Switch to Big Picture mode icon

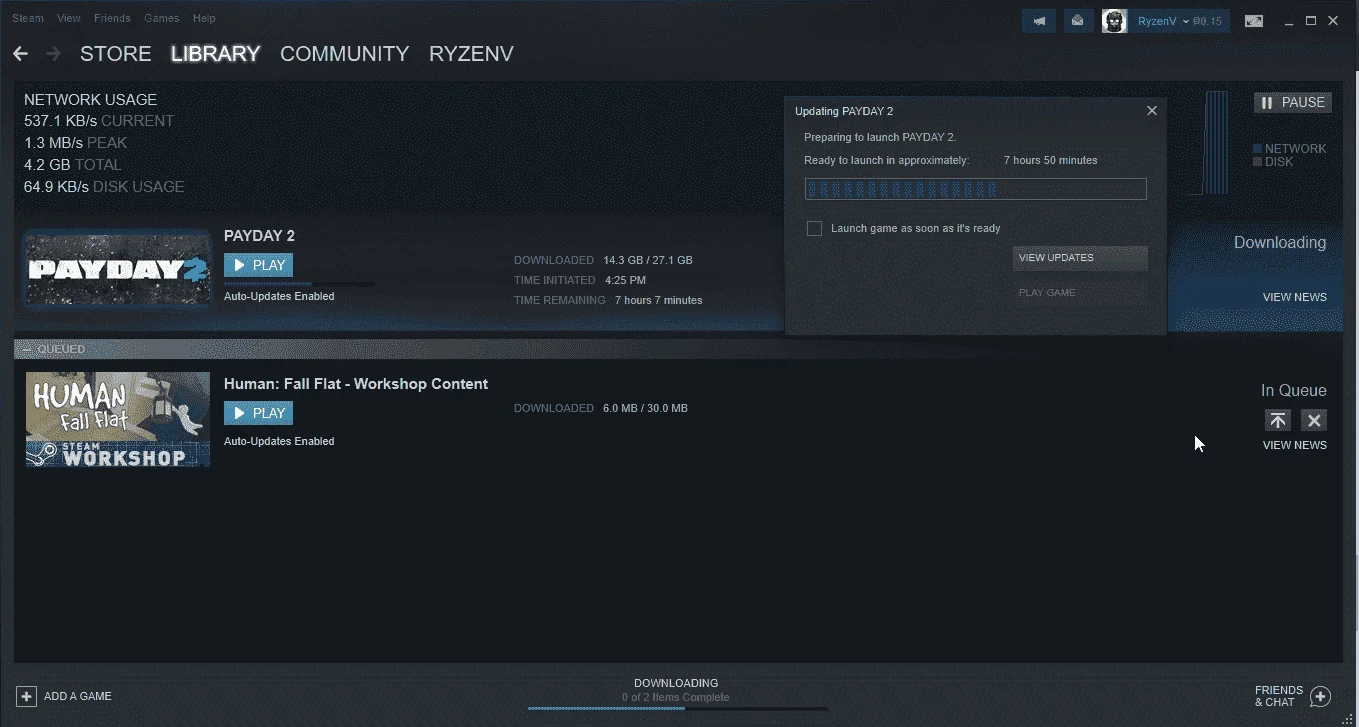pos(1253,20)
